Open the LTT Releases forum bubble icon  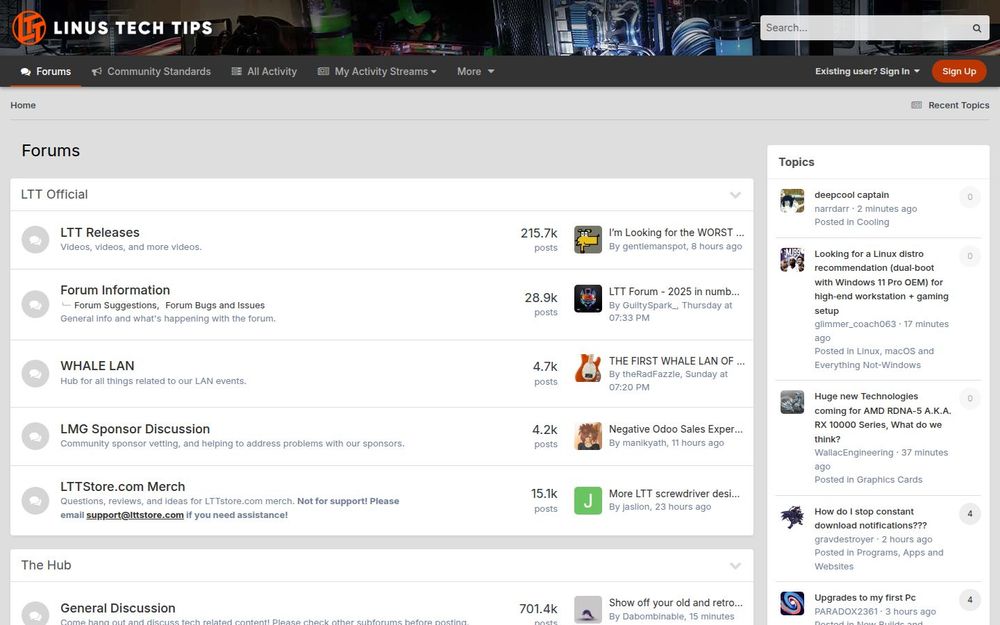tap(35, 240)
